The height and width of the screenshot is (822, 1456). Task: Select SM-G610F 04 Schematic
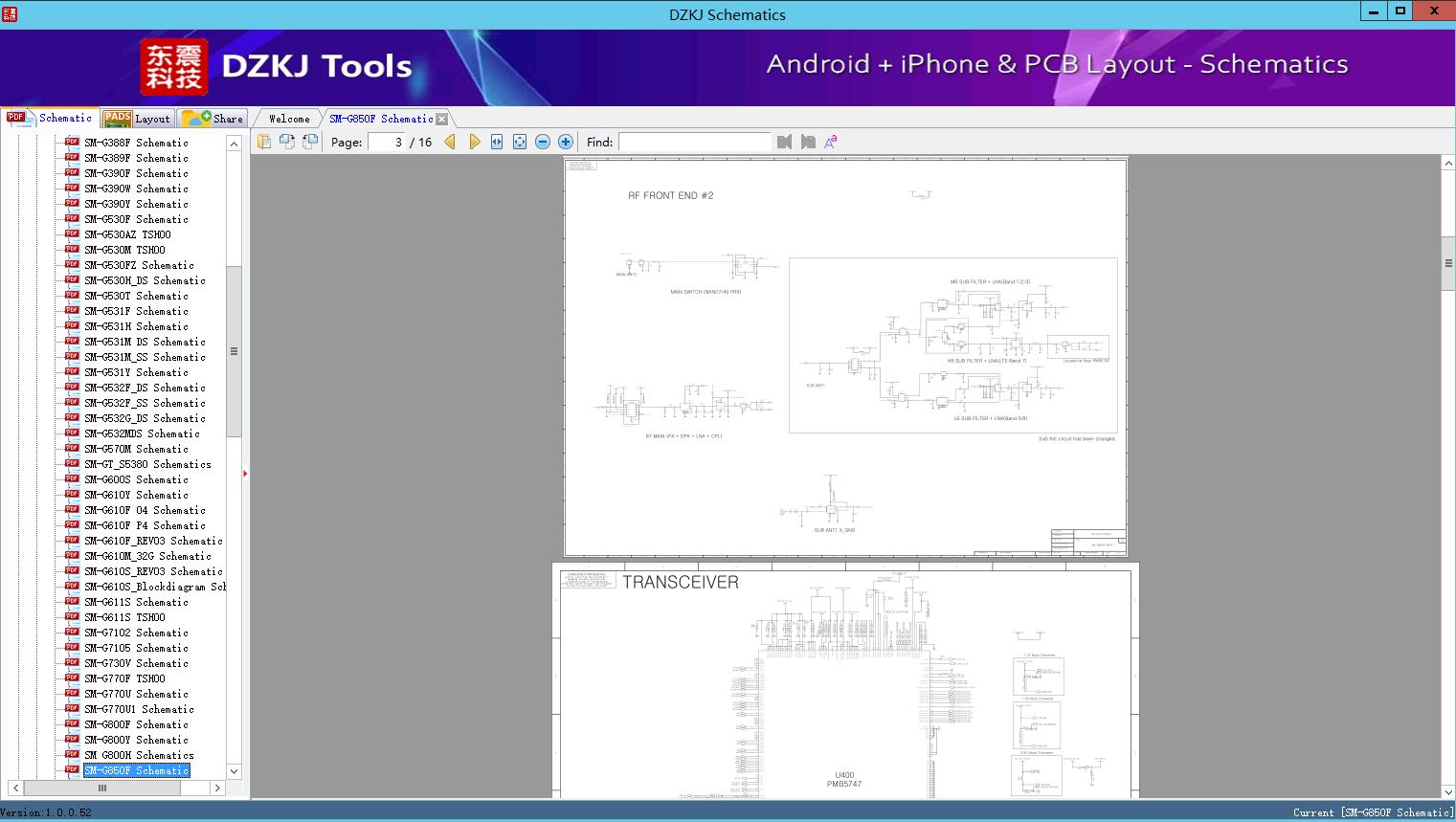[145, 510]
